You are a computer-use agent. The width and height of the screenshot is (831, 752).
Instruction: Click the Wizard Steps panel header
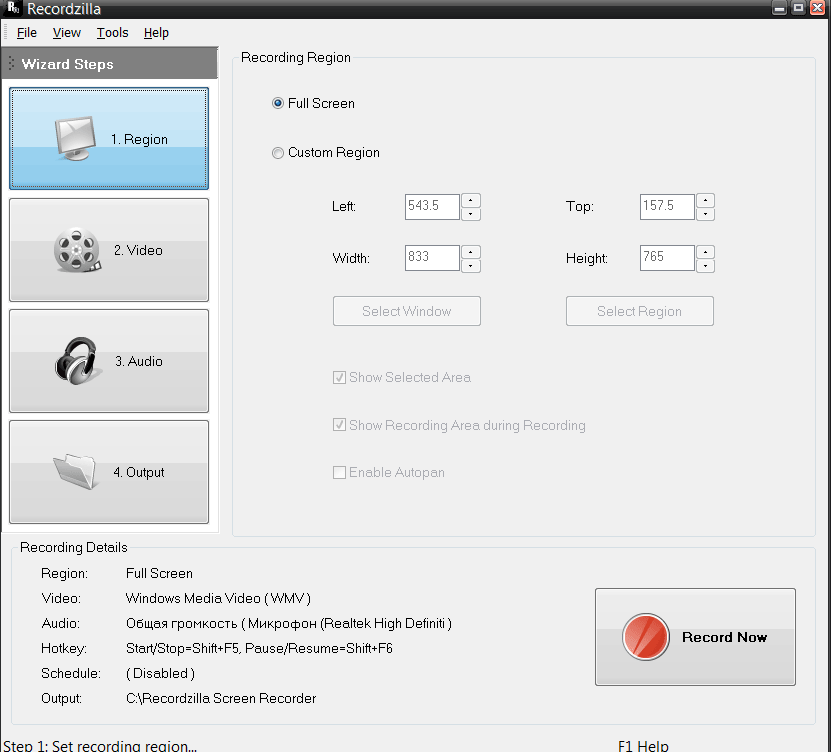110,64
